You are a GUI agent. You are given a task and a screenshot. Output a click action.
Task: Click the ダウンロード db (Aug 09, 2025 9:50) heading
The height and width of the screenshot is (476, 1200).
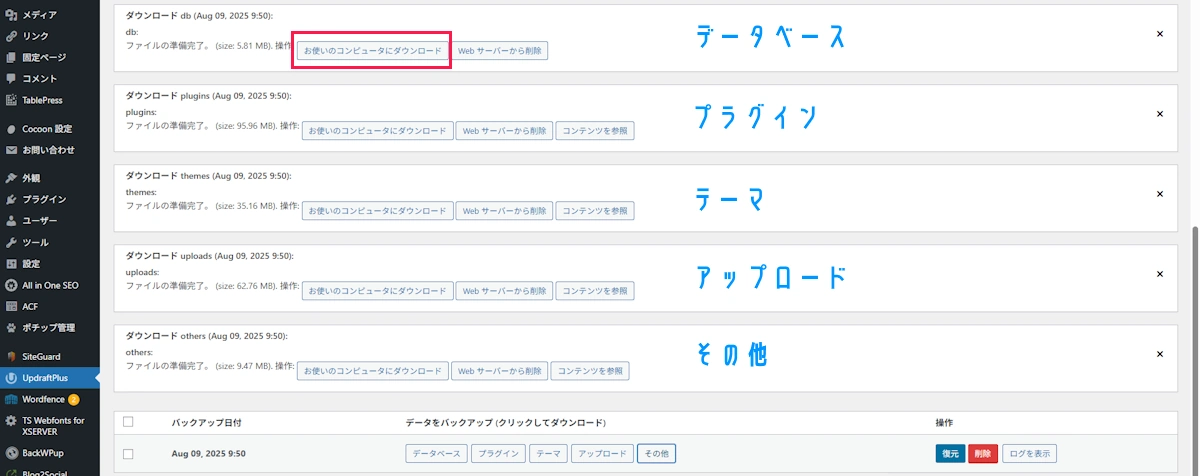199,15
